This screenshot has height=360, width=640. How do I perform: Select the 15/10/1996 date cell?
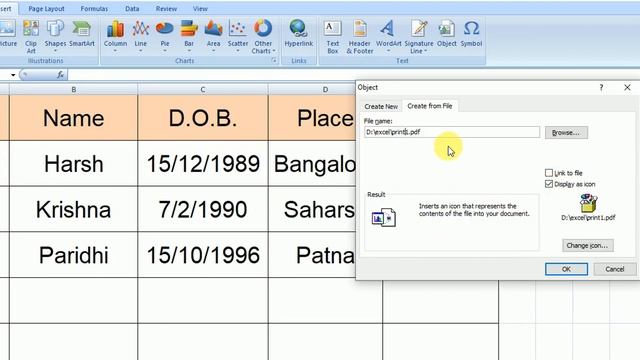coord(203,255)
